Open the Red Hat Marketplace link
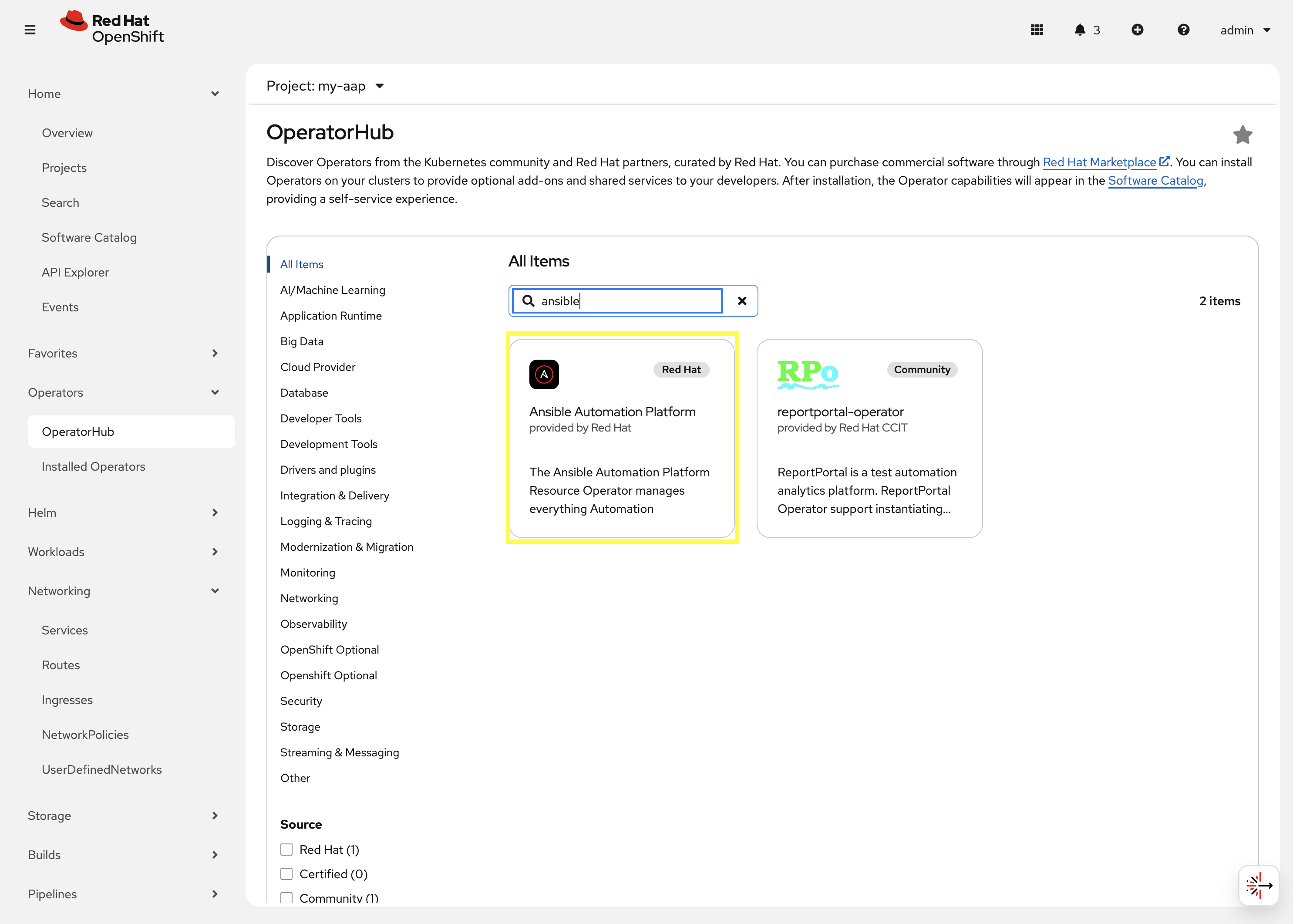The height and width of the screenshot is (924, 1293). [x=1100, y=162]
